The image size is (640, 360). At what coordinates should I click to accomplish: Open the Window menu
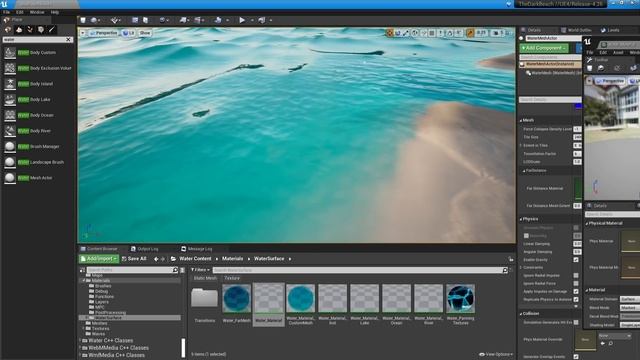[37, 12]
